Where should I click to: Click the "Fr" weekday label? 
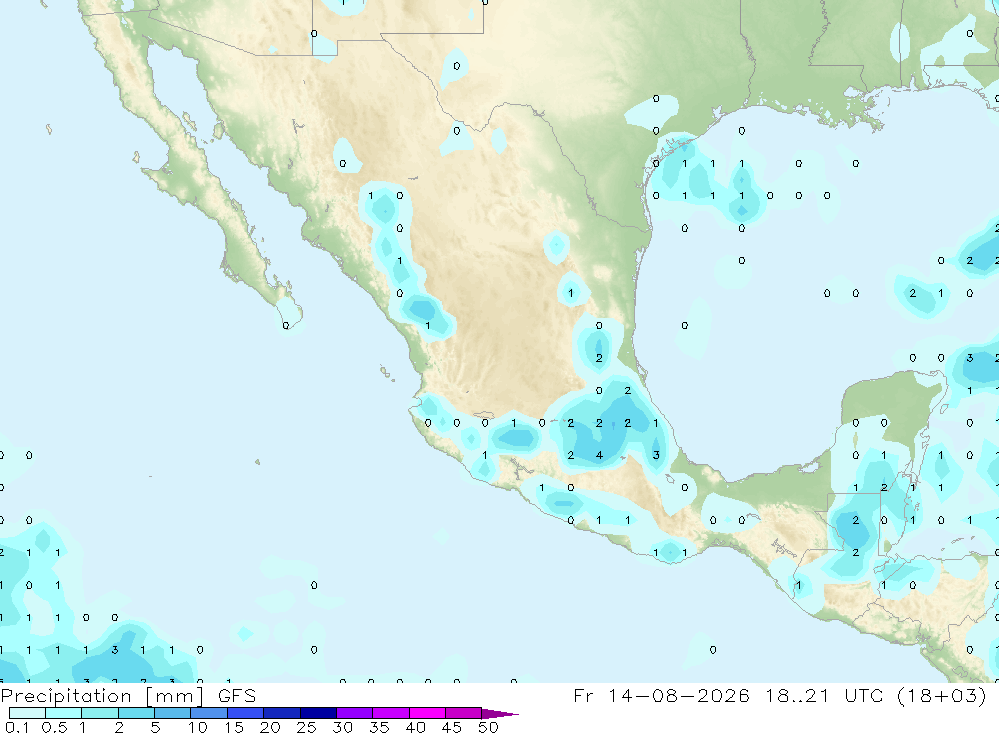(583, 695)
